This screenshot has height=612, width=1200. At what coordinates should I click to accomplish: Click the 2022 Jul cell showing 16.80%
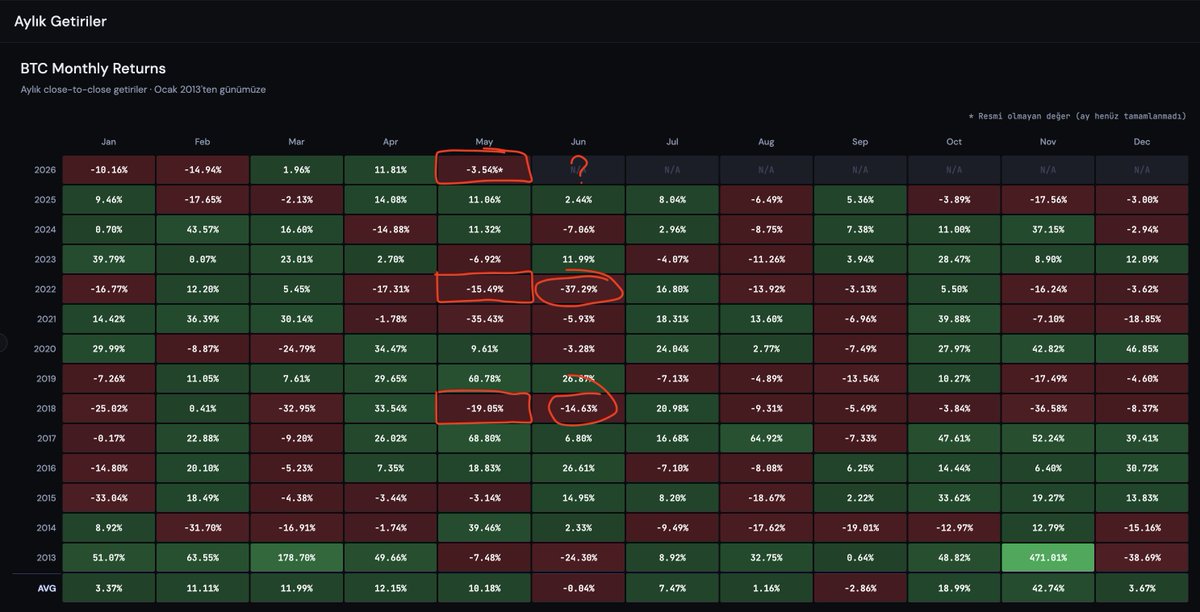pyautogui.click(x=672, y=291)
